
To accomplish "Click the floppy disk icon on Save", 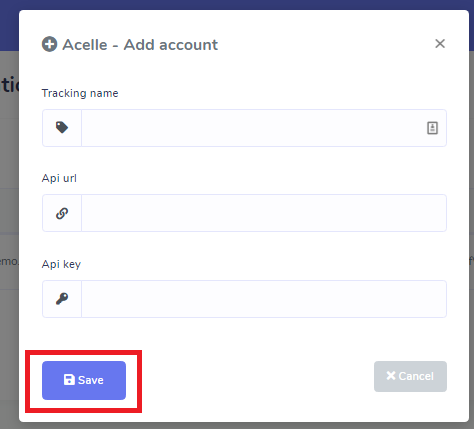I will click(69, 380).
